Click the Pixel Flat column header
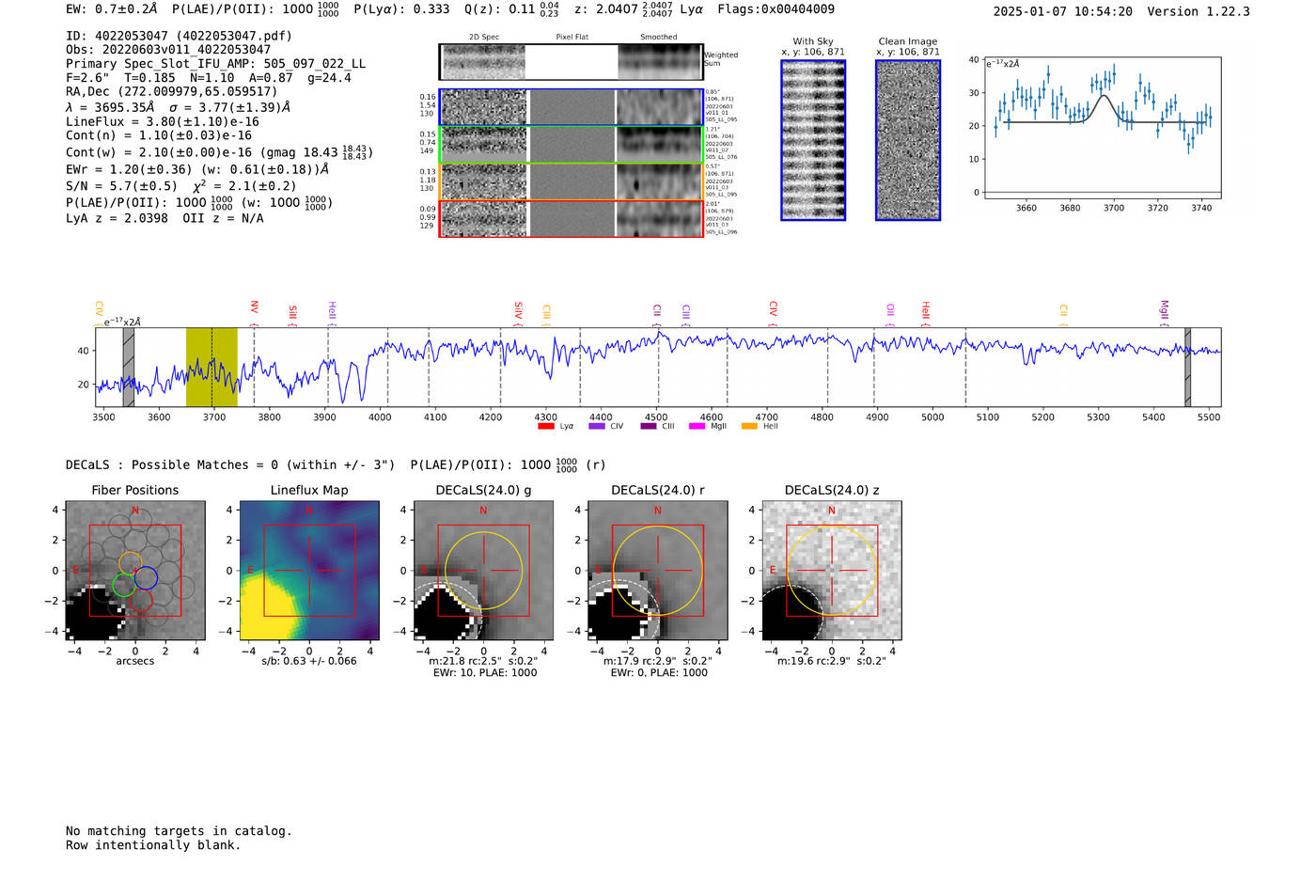Image resolution: width=1316 pixels, height=896 pixels. (572, 38)
